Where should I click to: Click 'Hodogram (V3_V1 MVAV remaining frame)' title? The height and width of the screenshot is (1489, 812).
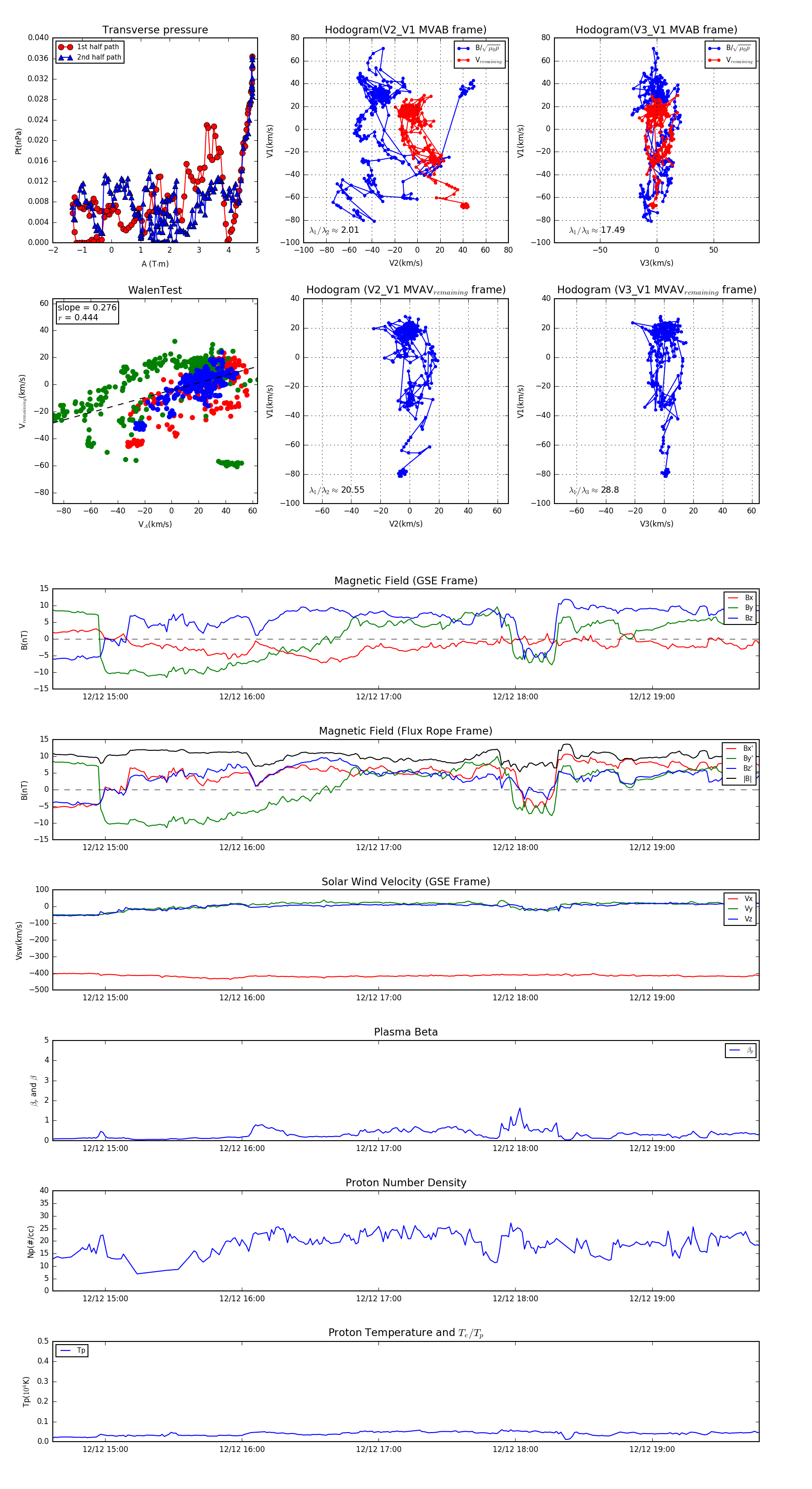tap(656, 290)
